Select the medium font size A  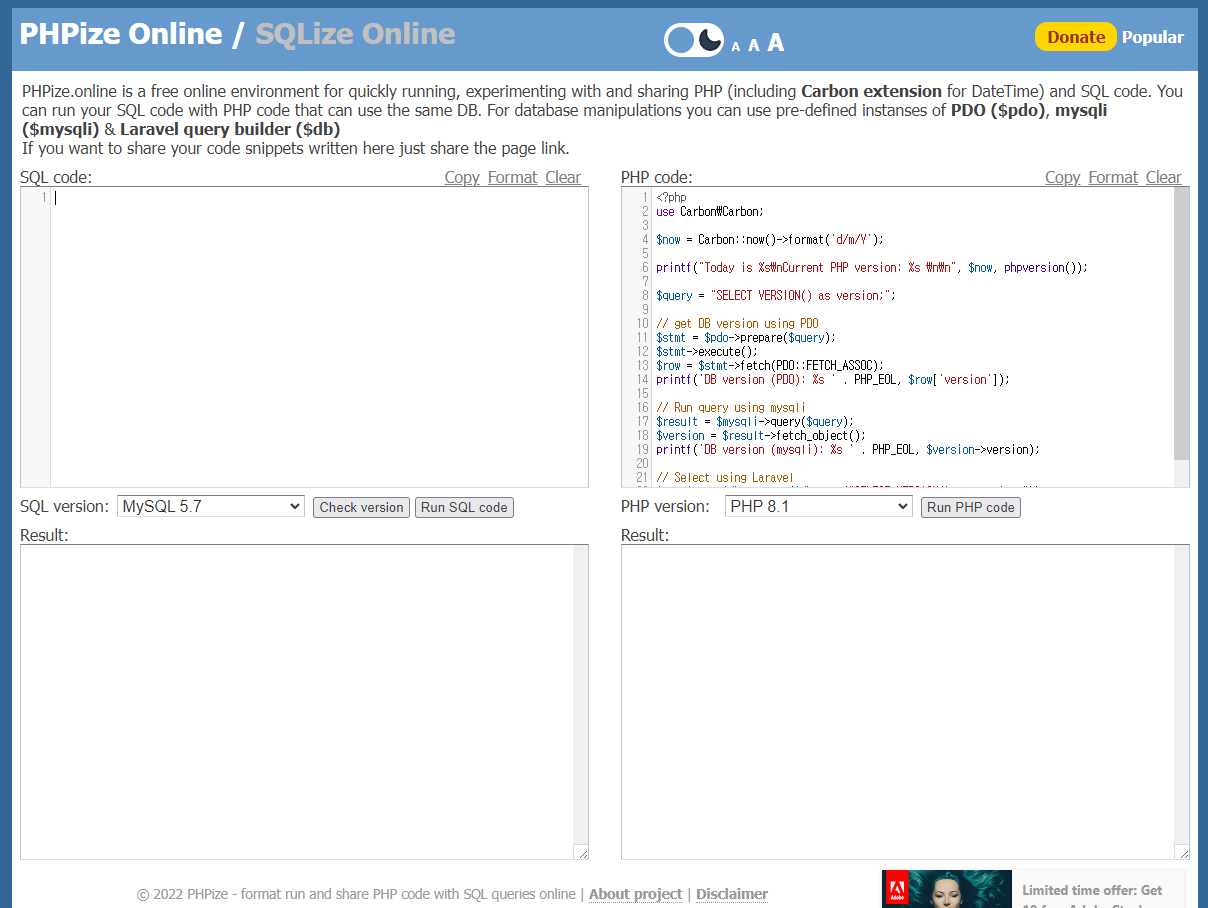tap(754, 45)
